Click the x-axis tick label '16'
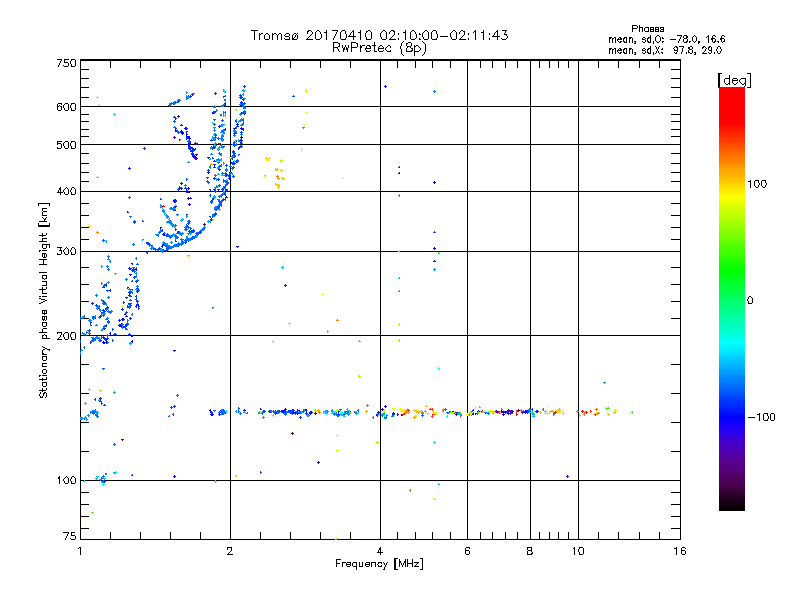The image size is (800, 600). coord(680,551)
